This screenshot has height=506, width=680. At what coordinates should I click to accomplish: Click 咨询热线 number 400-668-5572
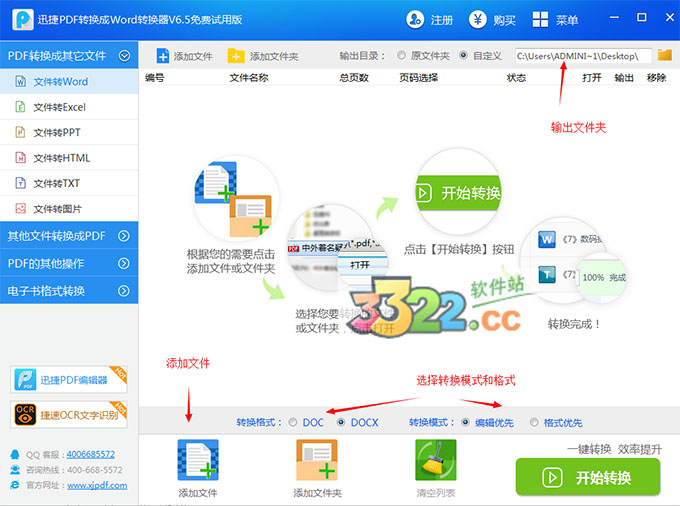click(95, 470)
